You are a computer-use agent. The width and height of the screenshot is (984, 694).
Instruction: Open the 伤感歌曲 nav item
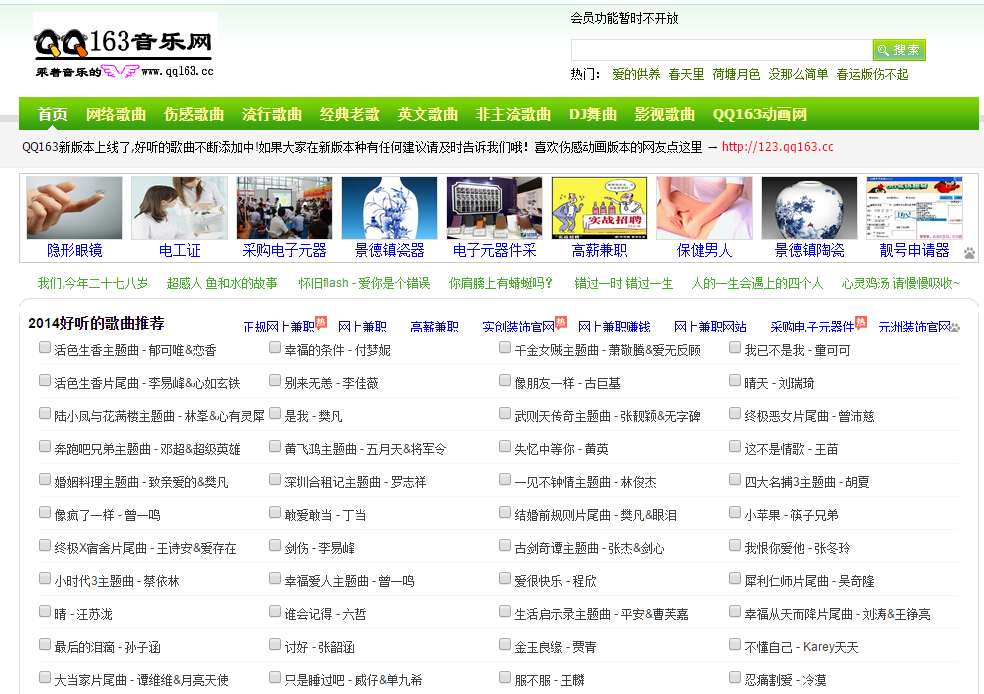coord(193,114)
